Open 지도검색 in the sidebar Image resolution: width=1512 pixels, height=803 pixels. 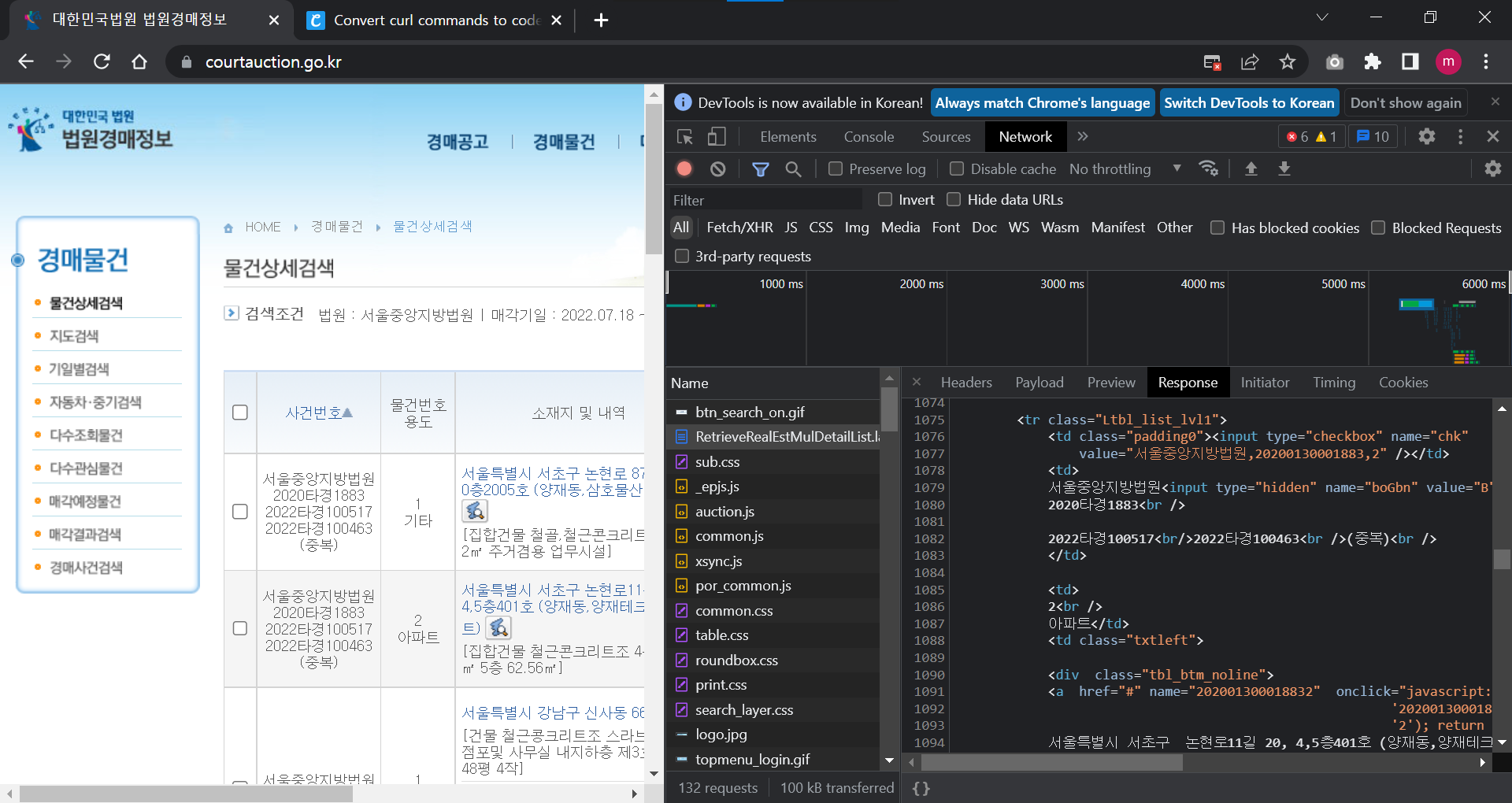click(74, 336)
